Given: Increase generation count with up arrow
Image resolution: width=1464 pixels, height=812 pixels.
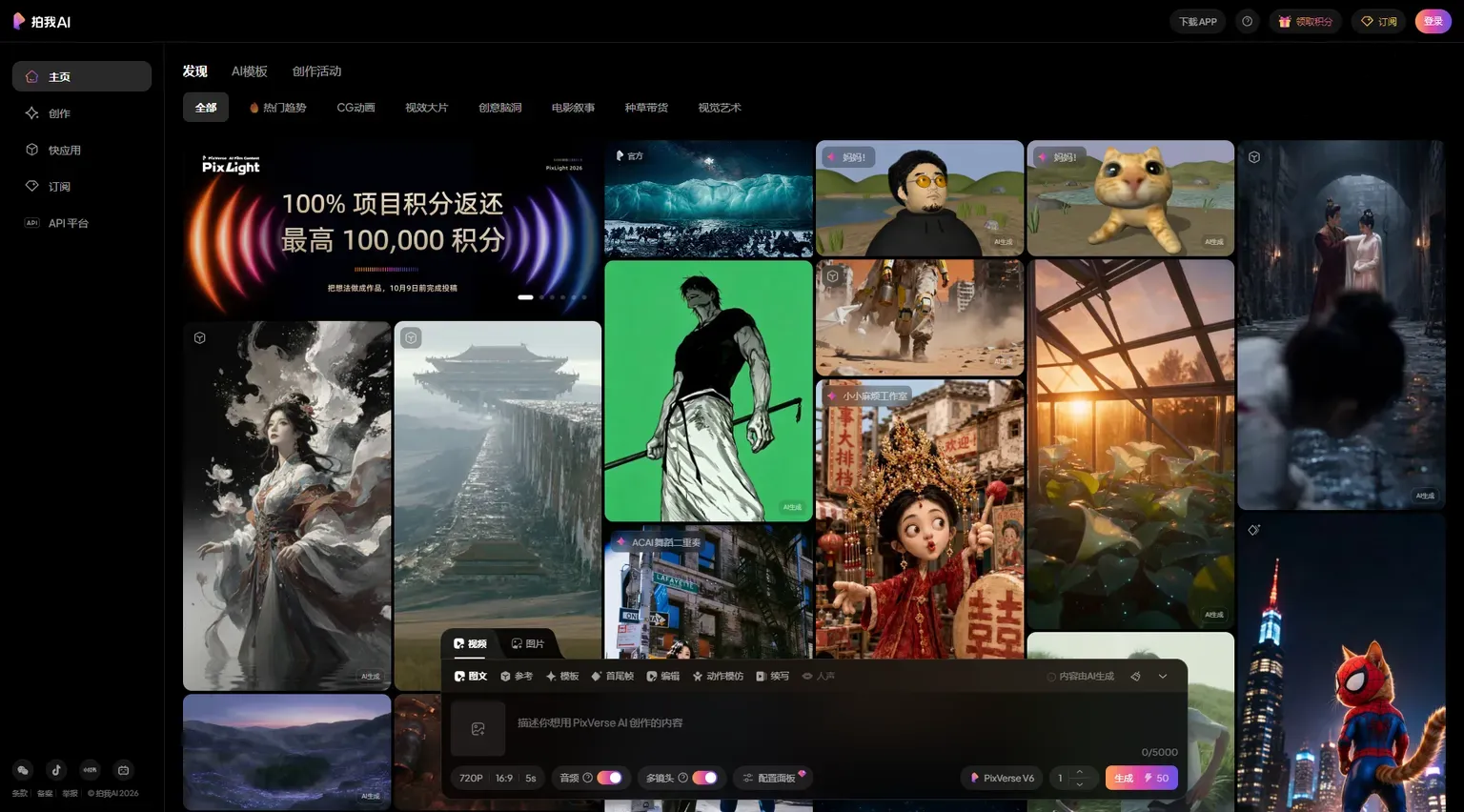Looking at the screenshot, I should pos(1079,772).
